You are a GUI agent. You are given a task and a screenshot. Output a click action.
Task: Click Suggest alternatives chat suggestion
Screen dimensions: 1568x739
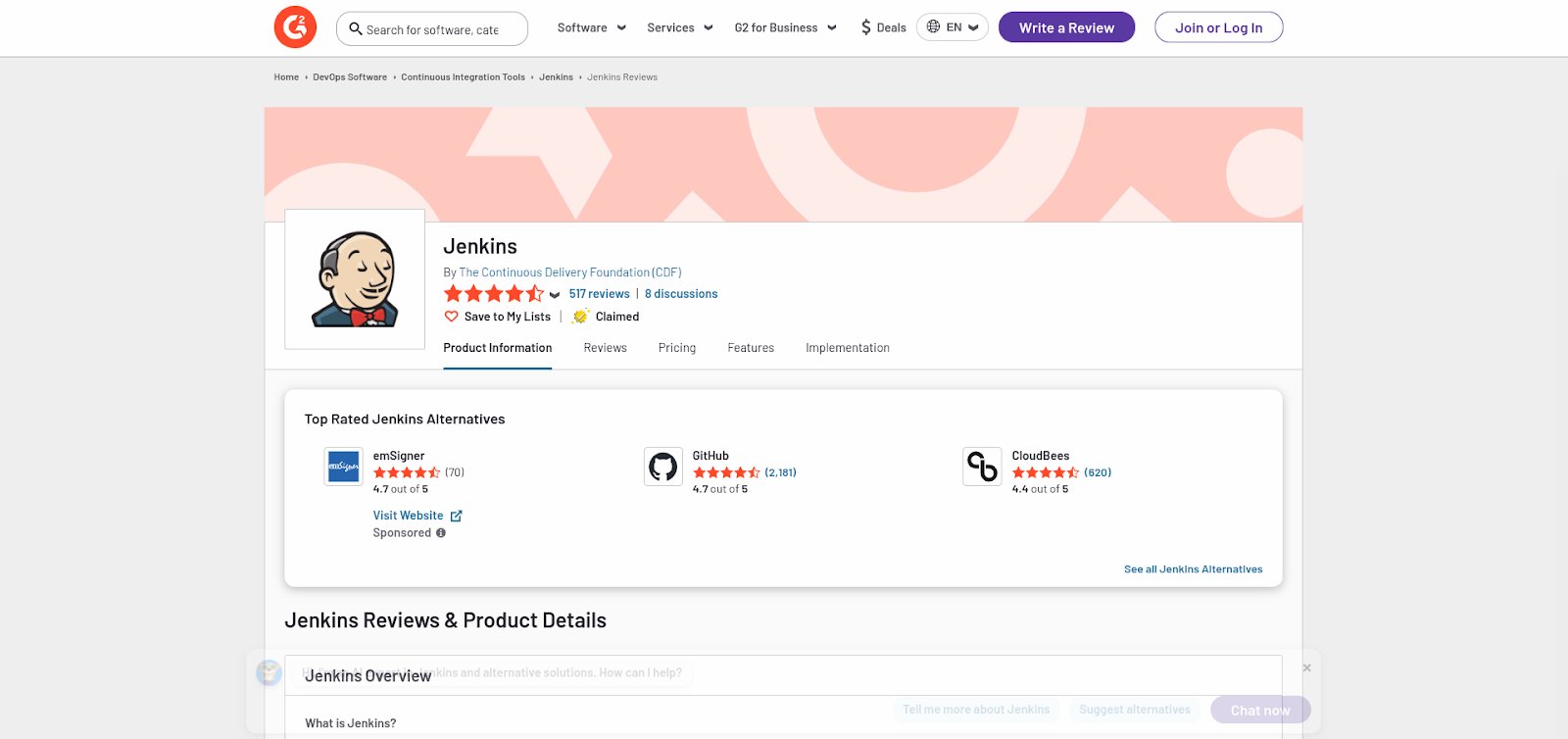tap(1135, 710)
